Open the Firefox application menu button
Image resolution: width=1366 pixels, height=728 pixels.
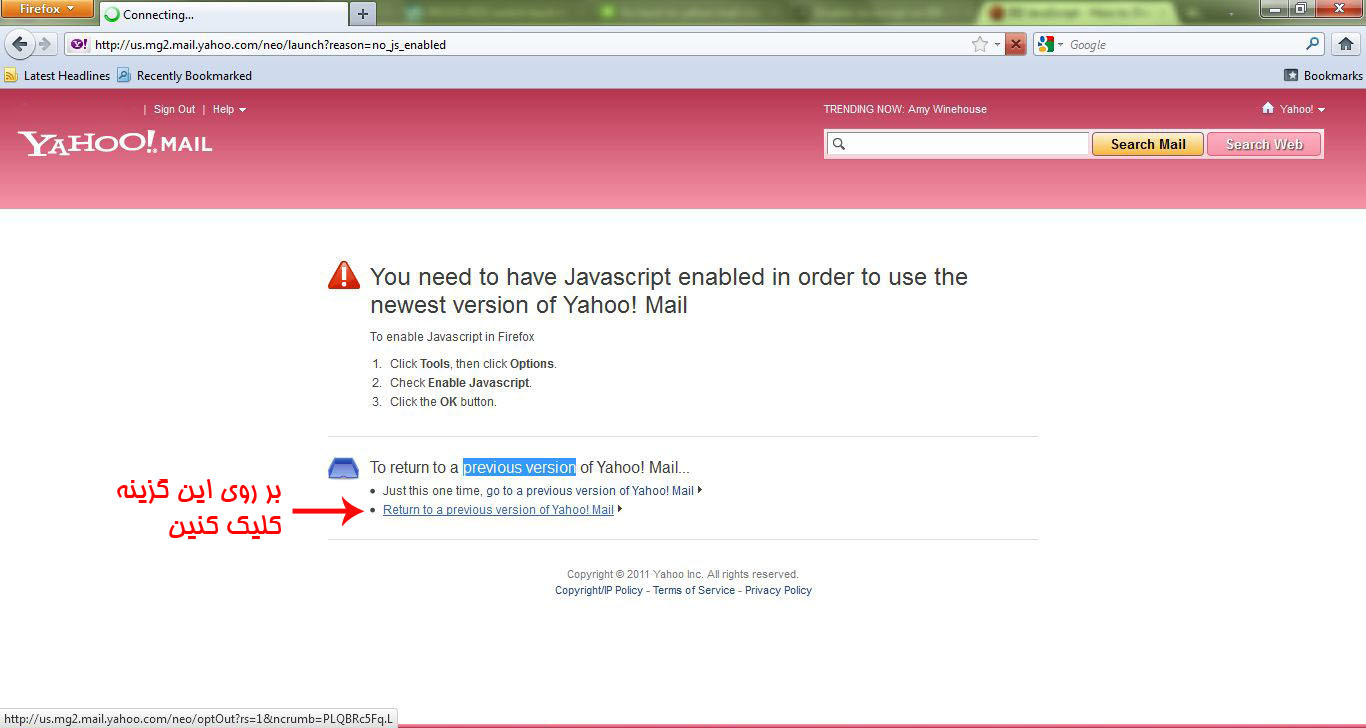click(47, 9)
